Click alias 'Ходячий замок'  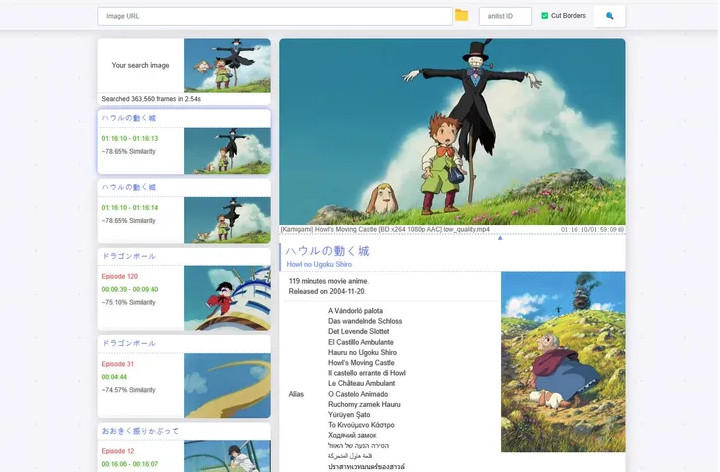pos(352,435)
